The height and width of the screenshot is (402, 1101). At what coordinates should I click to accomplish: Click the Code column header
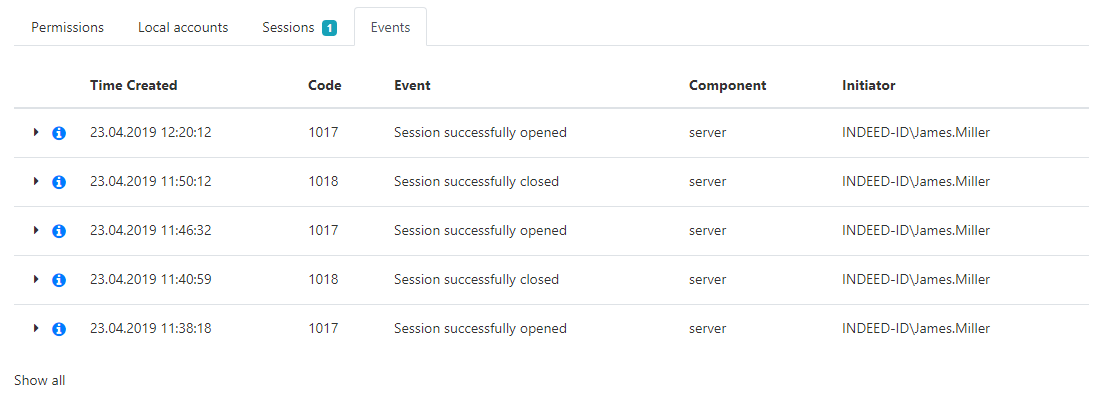(324, 86)
